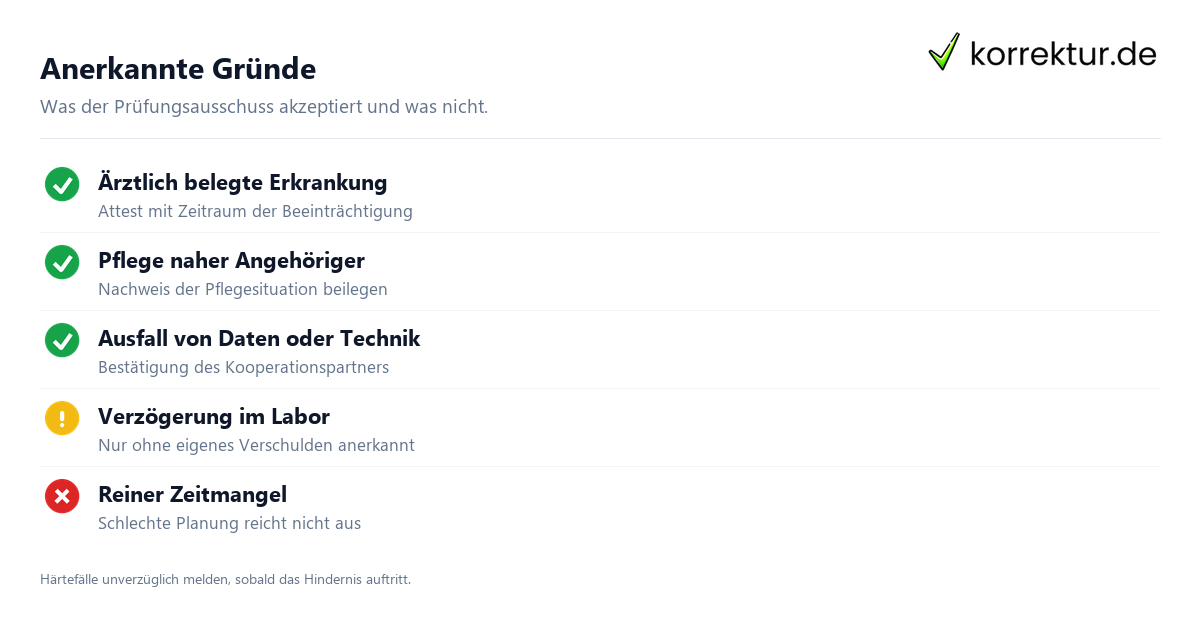Click the text Nachweis der Pflegesituation beilegen
The image size is (1200, 630).
coord(243,289)
